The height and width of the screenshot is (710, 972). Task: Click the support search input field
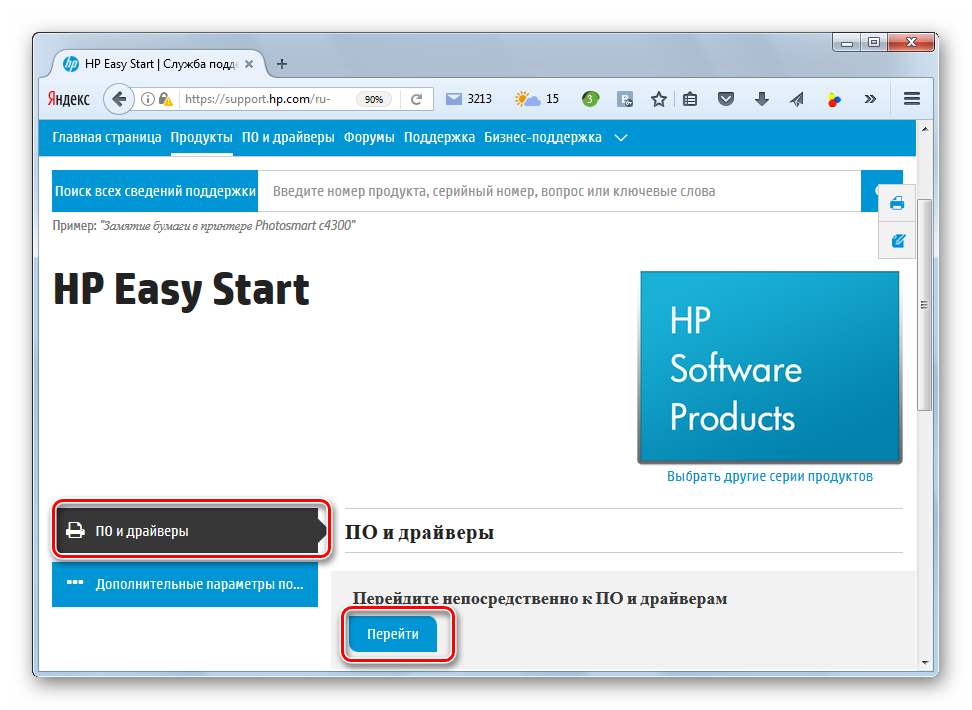point(560,191)
